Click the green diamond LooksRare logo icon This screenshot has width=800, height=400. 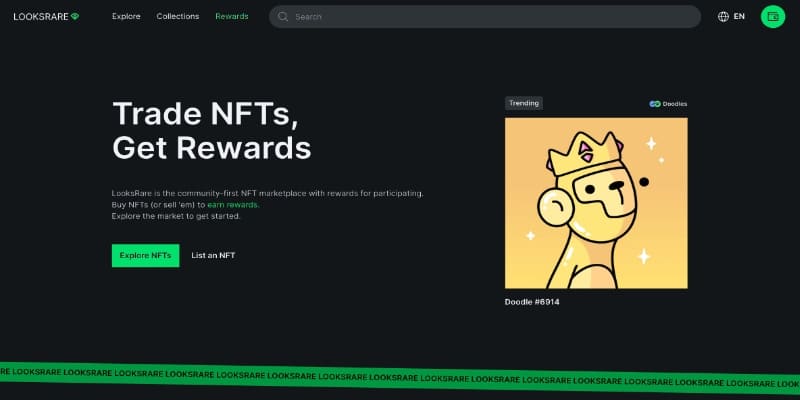click(75, 16)
